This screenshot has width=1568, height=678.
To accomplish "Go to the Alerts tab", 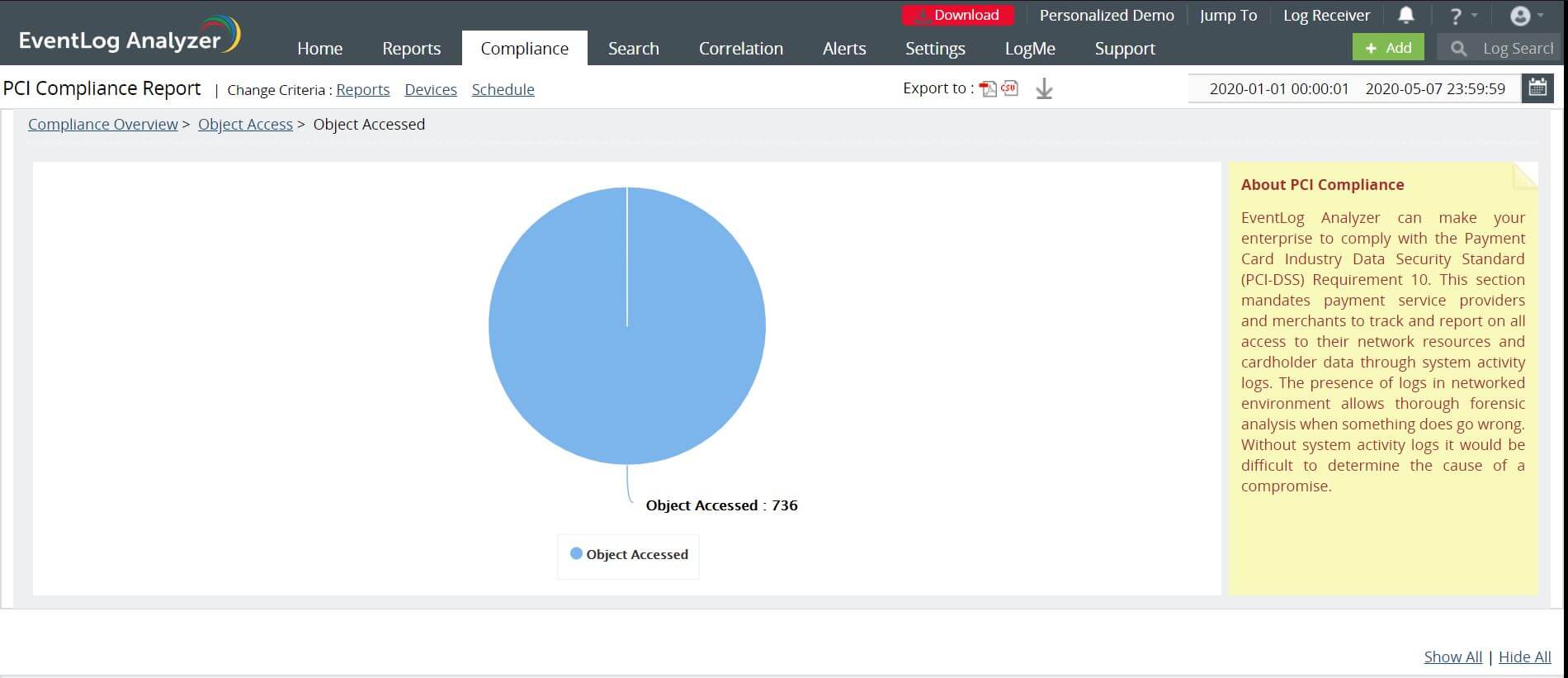I will tap(844, 49).
